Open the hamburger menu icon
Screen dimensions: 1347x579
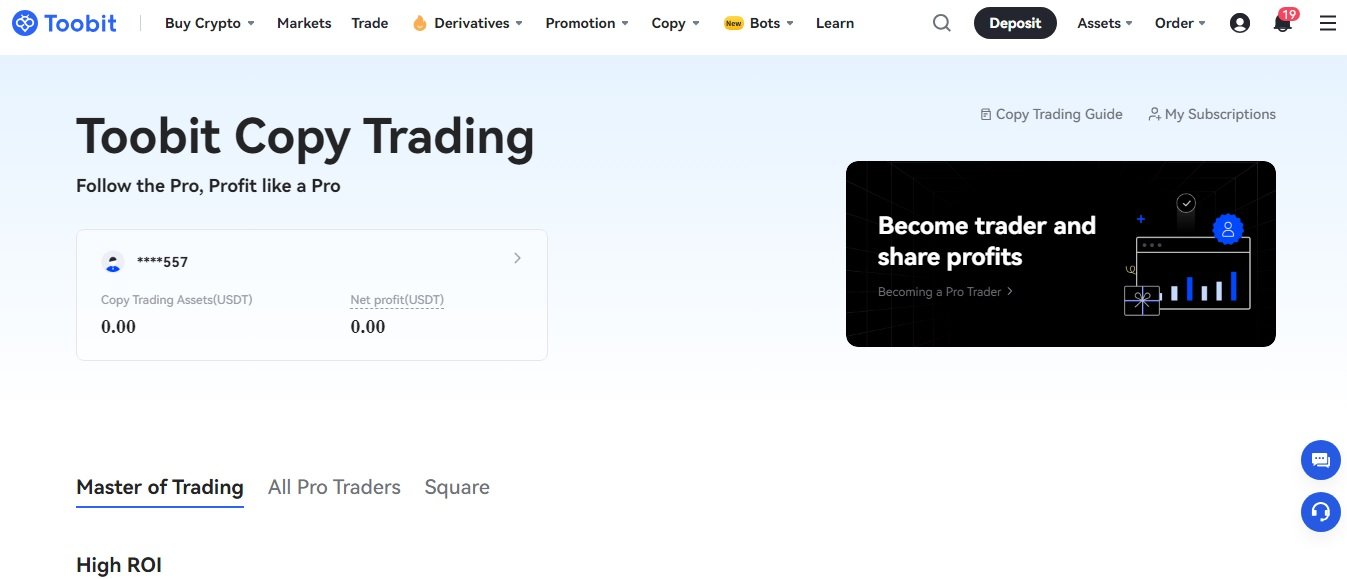1328,23
